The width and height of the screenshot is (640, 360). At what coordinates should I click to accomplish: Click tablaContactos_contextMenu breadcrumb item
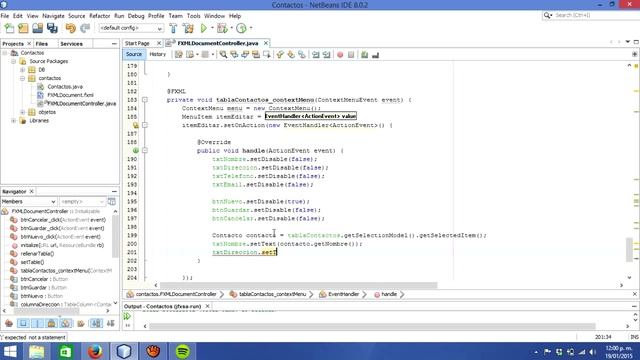pyautogui.click(x=272, y=294)
